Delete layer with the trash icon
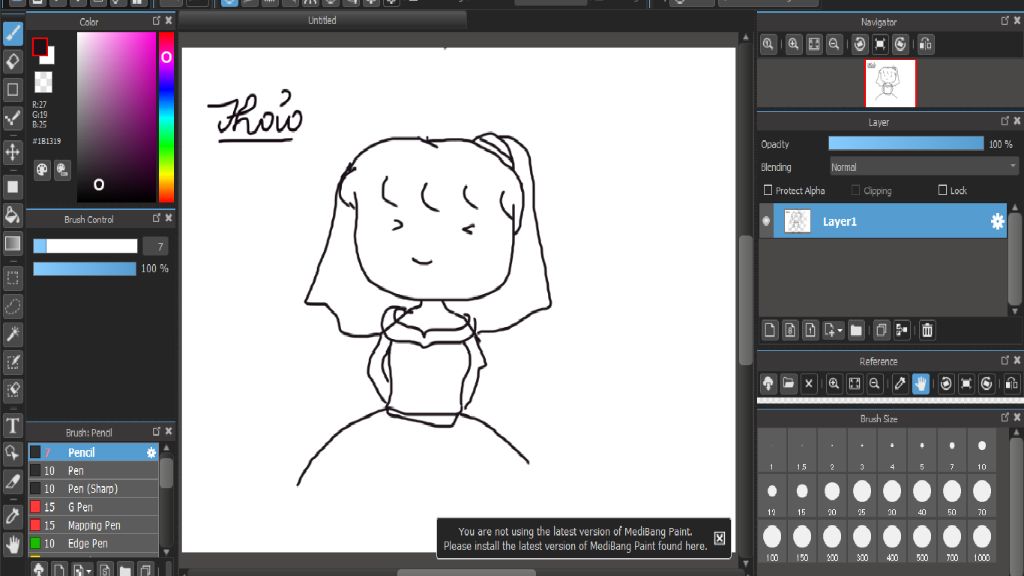The height and width of the screenshot is (576, 1024). click(x=927, y=330)
